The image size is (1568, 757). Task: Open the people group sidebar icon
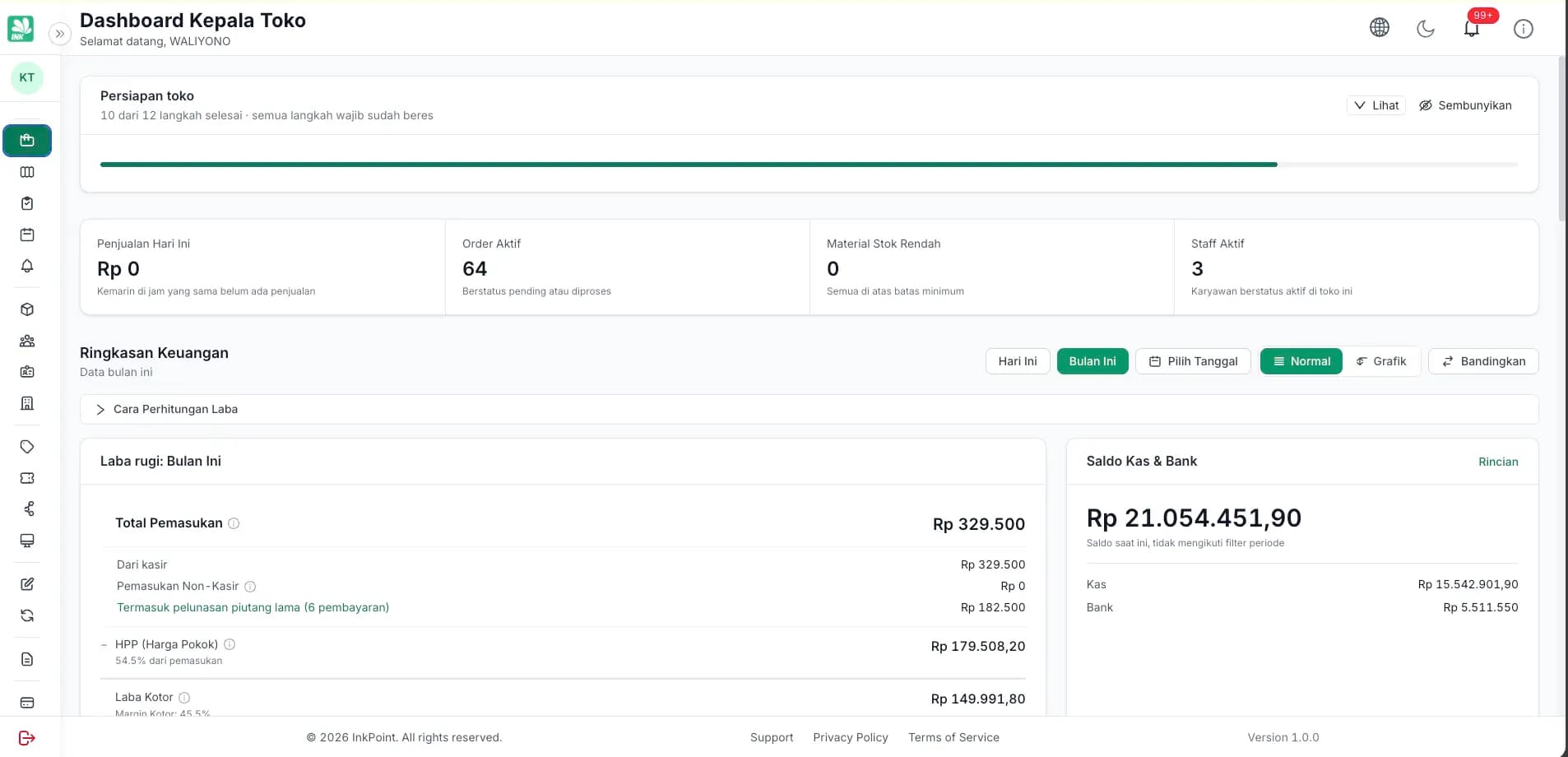27,341
